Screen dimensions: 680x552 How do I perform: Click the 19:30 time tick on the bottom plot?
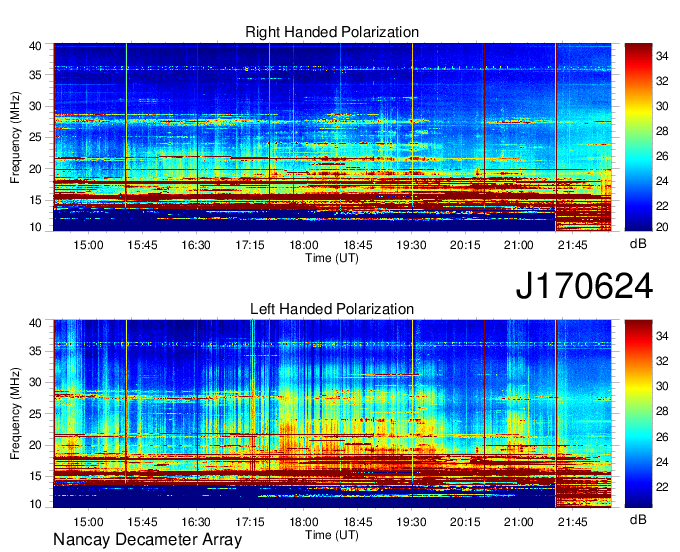411,522
